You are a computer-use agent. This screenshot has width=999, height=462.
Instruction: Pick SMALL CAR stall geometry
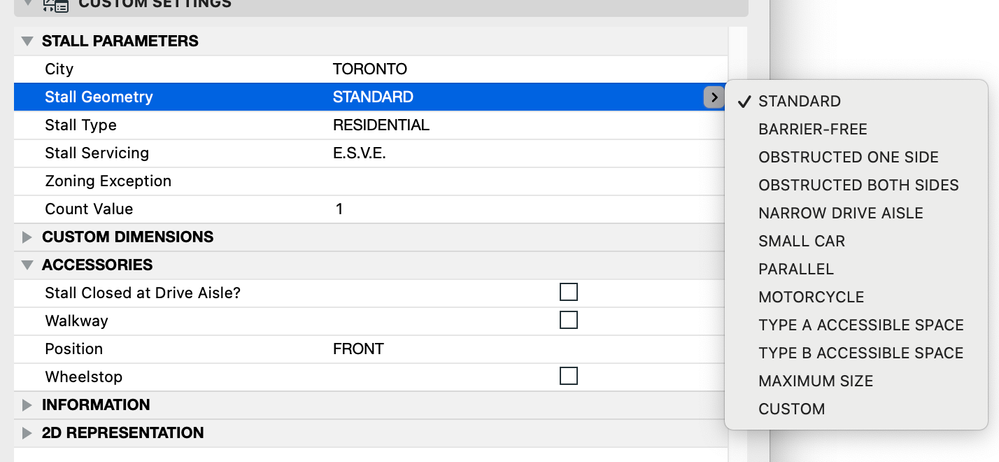coord(801,241)
